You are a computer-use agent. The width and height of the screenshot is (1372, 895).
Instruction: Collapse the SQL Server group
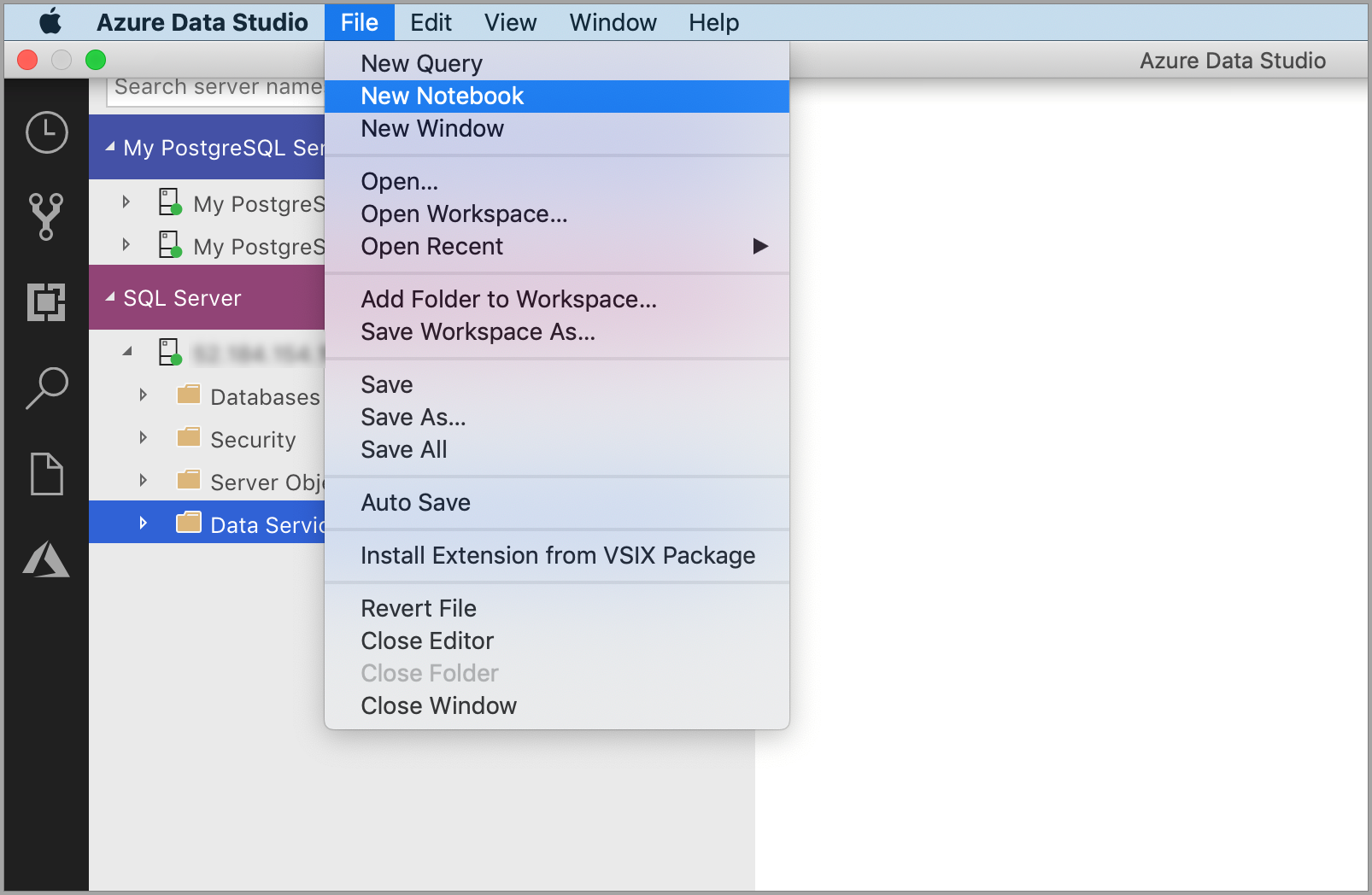pos(109,297)
